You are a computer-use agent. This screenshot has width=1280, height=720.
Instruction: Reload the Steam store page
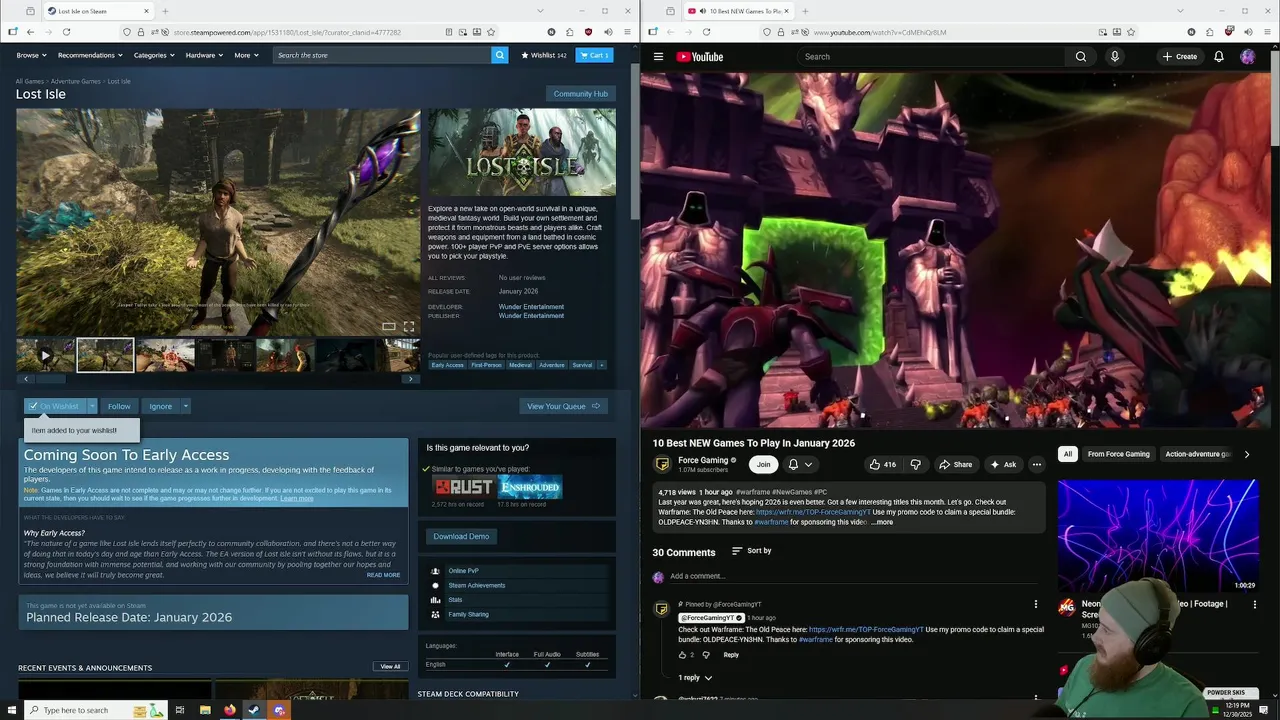66,32
